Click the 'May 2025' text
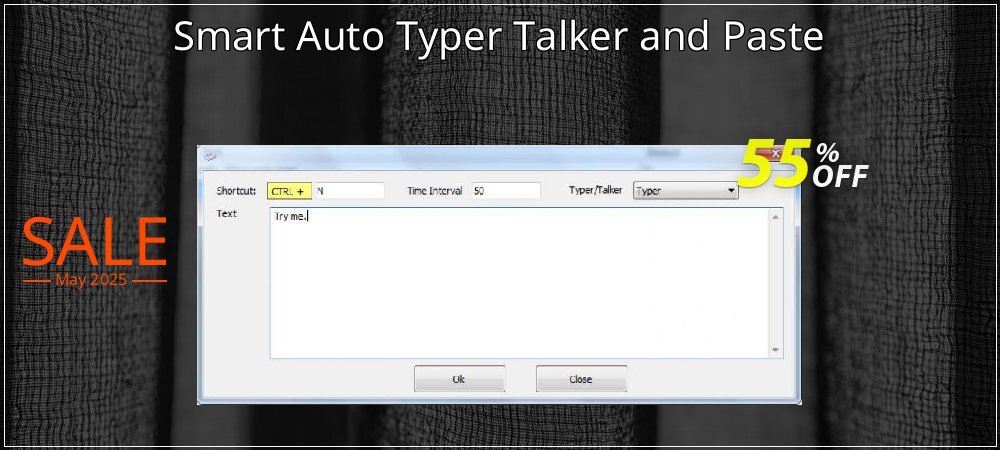1000x450 pixels. tap(91, 280)
